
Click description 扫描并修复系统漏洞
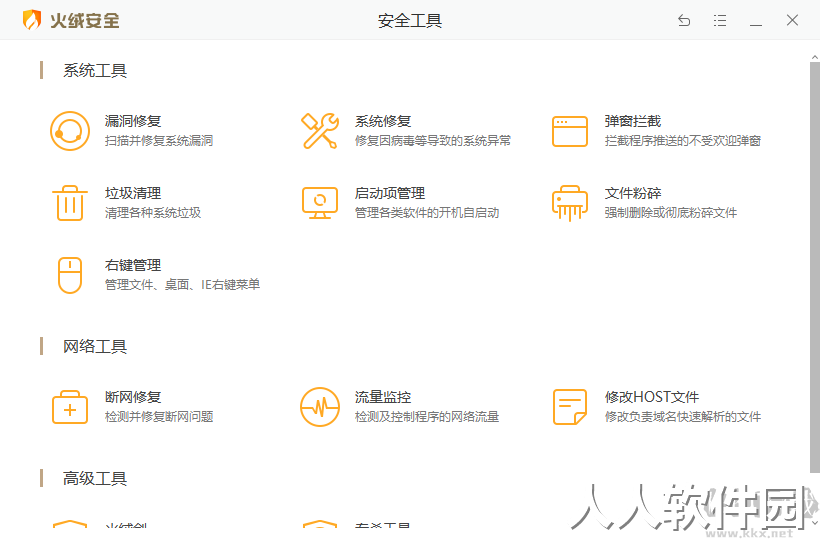159,141
